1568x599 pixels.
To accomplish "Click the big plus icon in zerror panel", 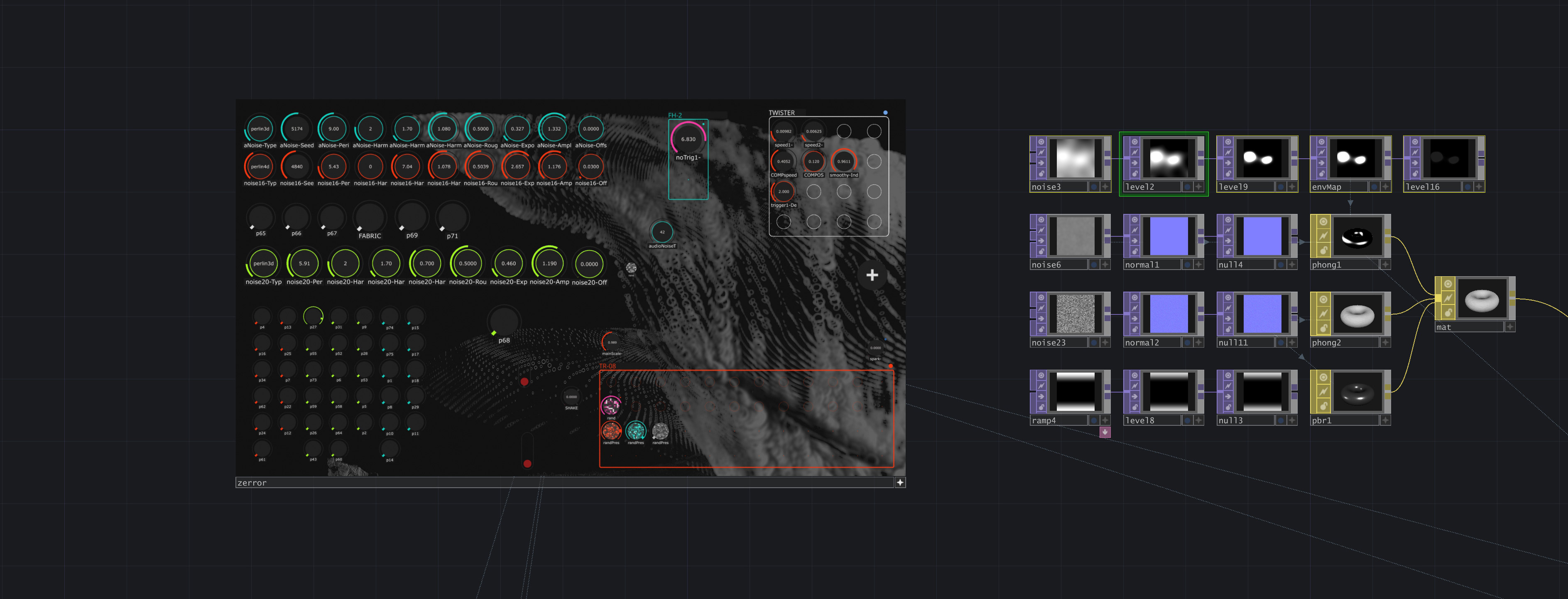I will pyautogui.click(x=872, y=275).
